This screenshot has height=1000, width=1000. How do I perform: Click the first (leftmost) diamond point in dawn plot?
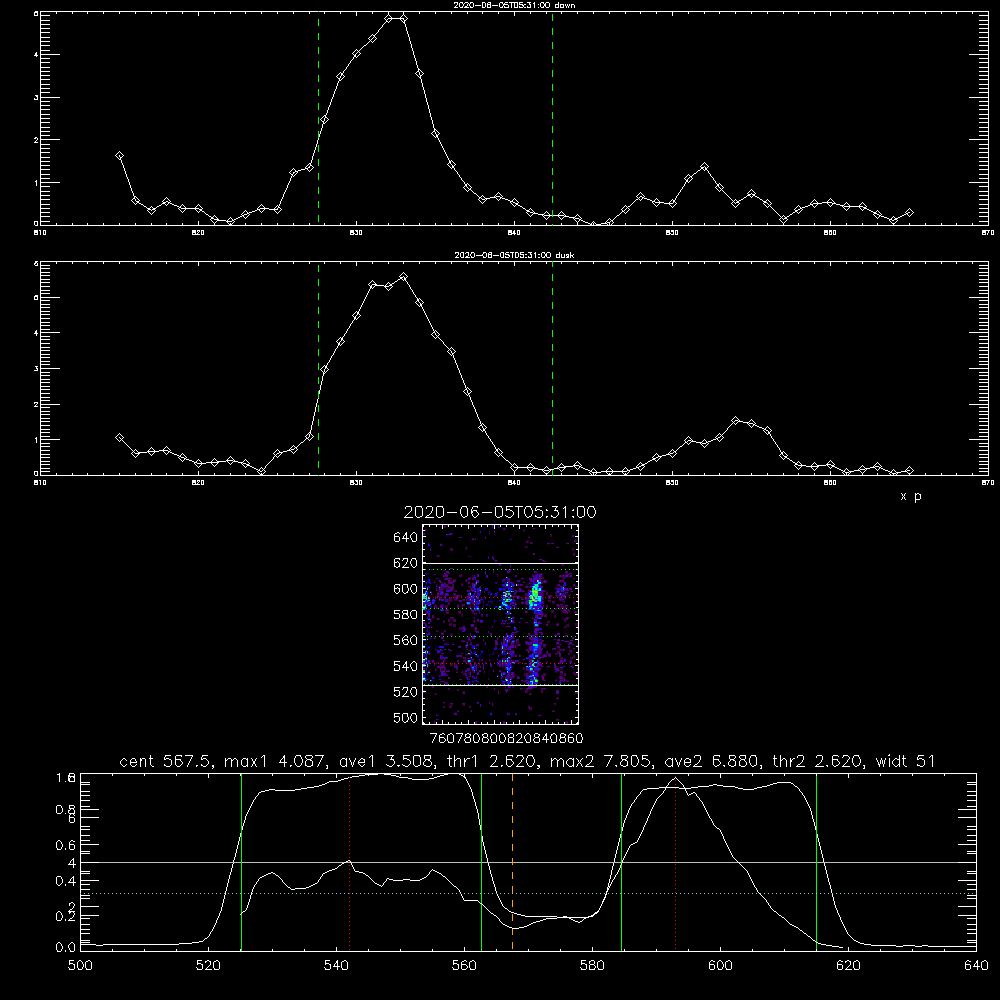tap(119, 156)
